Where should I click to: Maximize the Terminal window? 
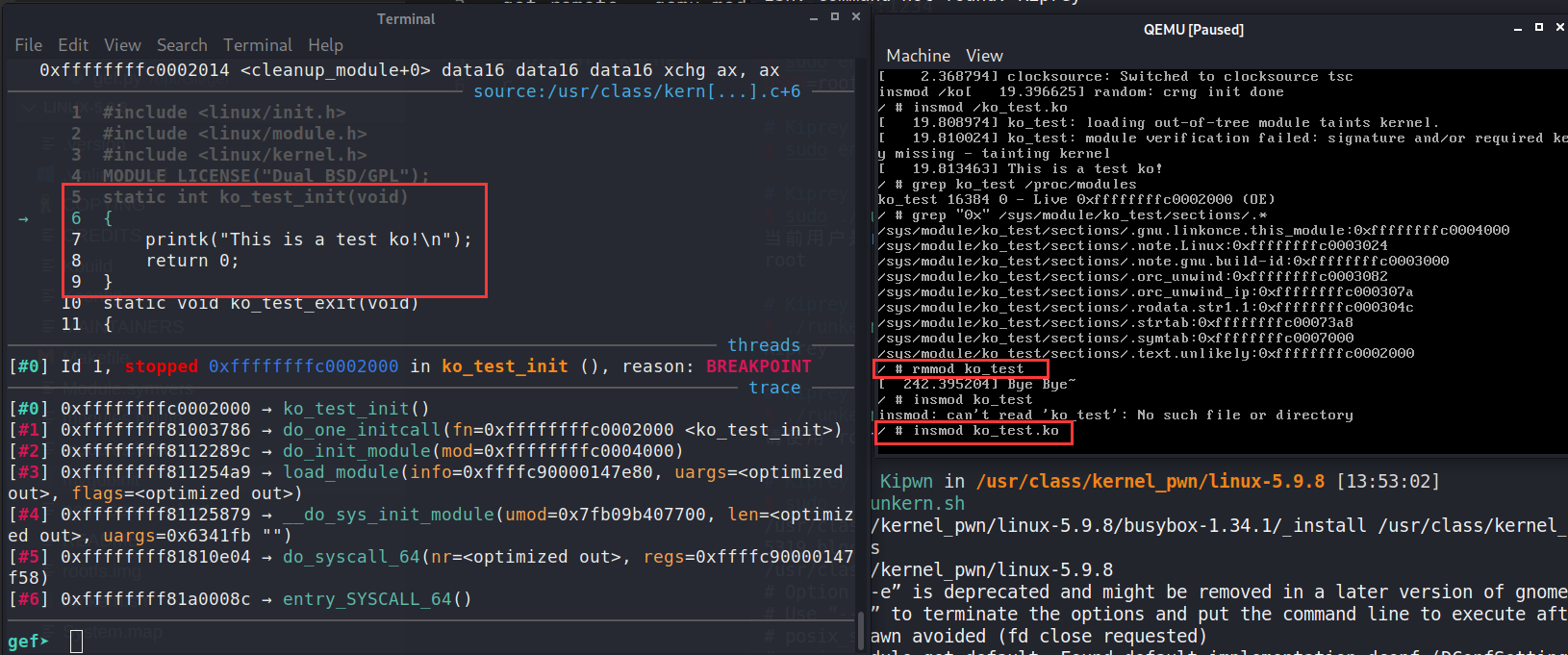(x=835, y=17)
